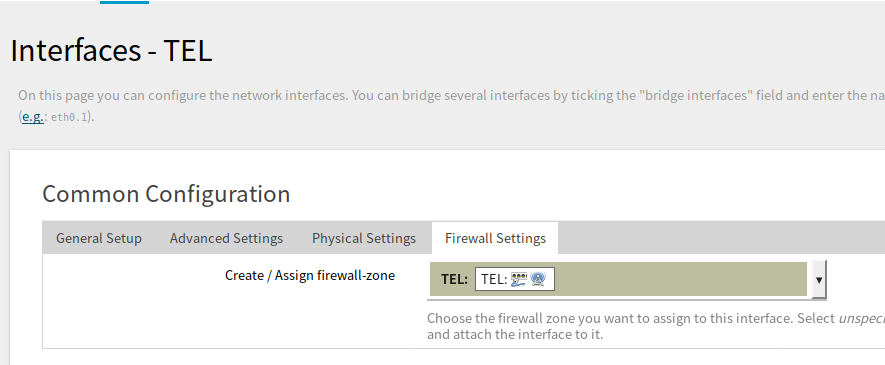Click the white TEL interface badge
Viewport: 885px width, 365px height.
[x=515, y=279]
